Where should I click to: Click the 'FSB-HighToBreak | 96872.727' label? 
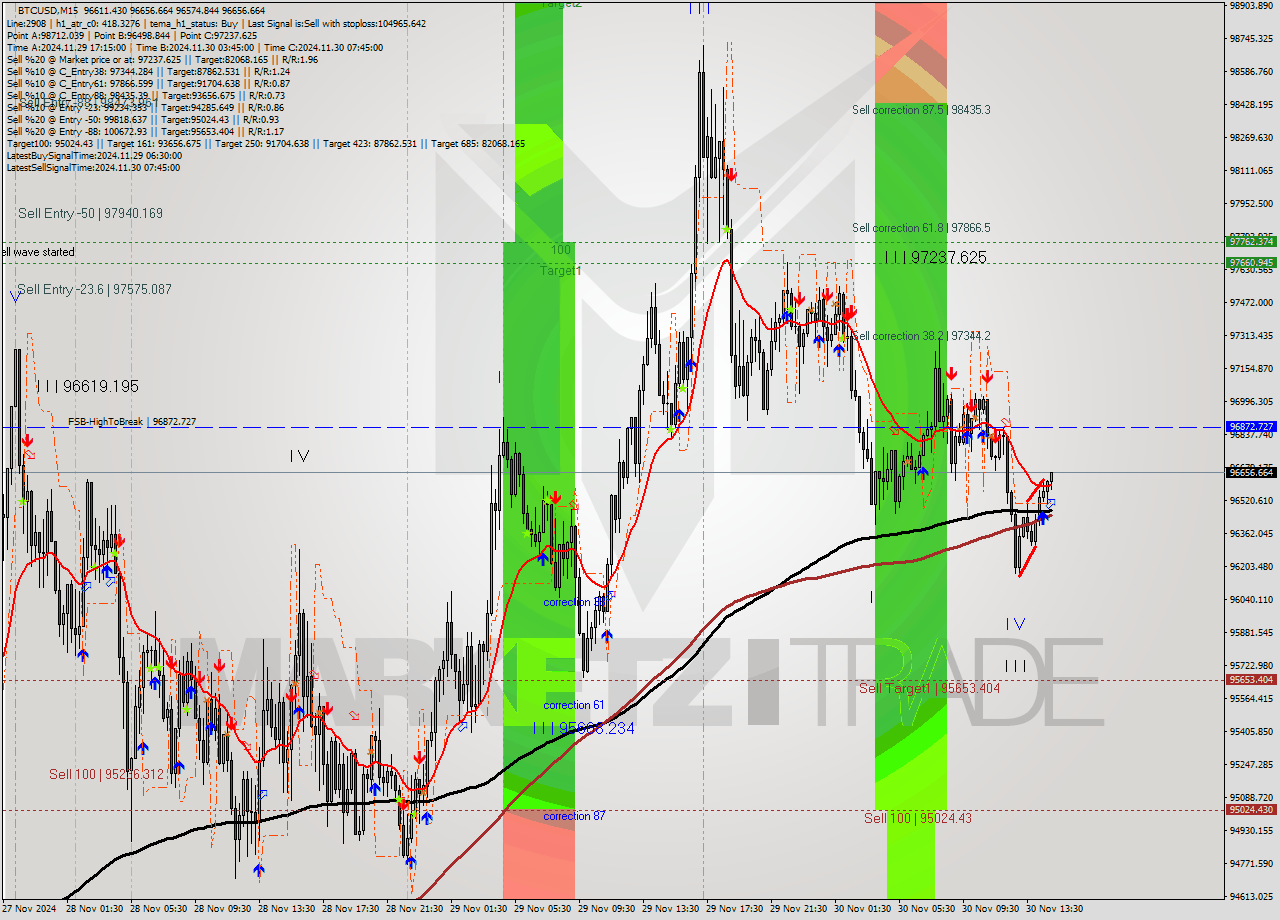132,422
